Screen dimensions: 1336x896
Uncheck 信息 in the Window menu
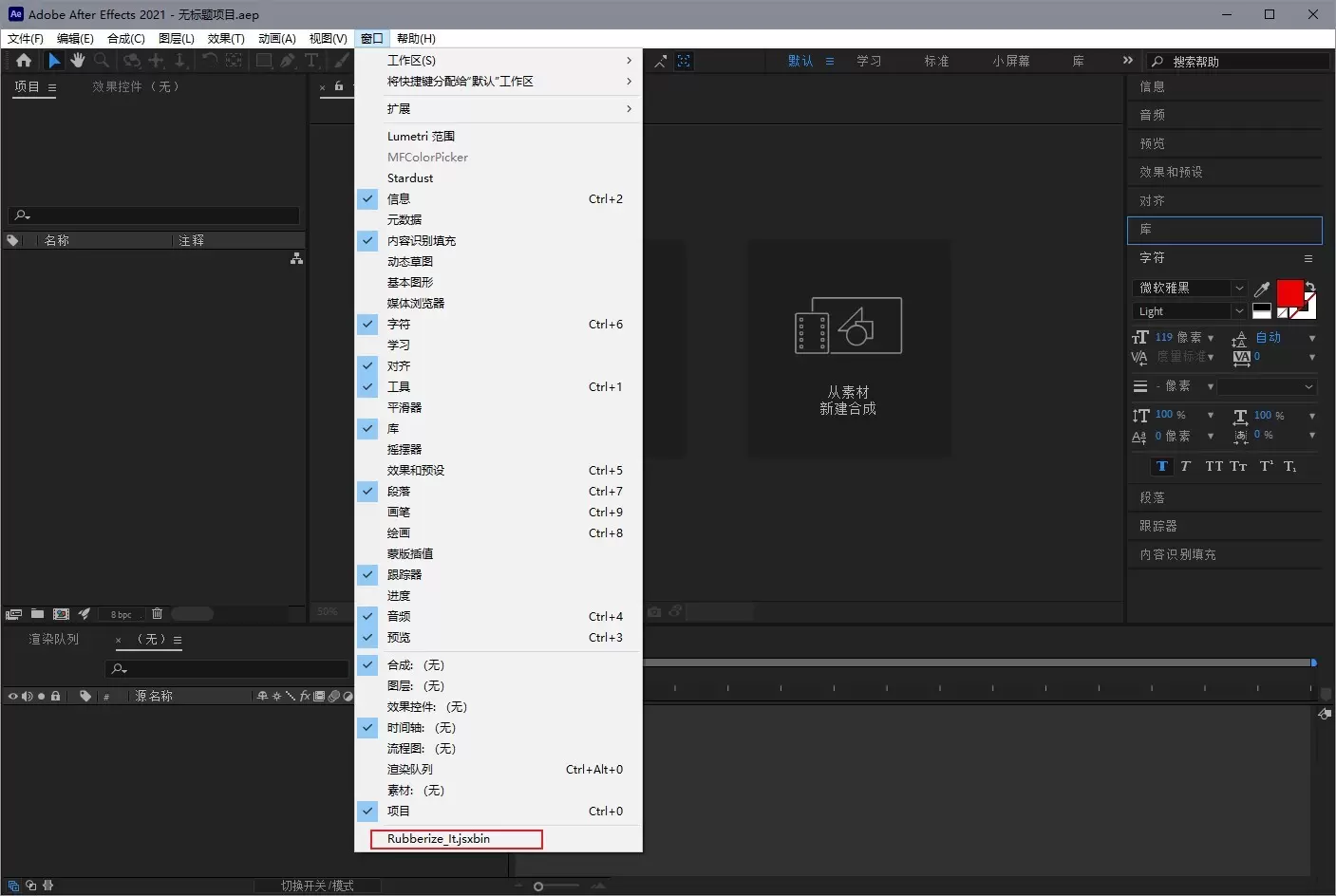click(499, 199)
